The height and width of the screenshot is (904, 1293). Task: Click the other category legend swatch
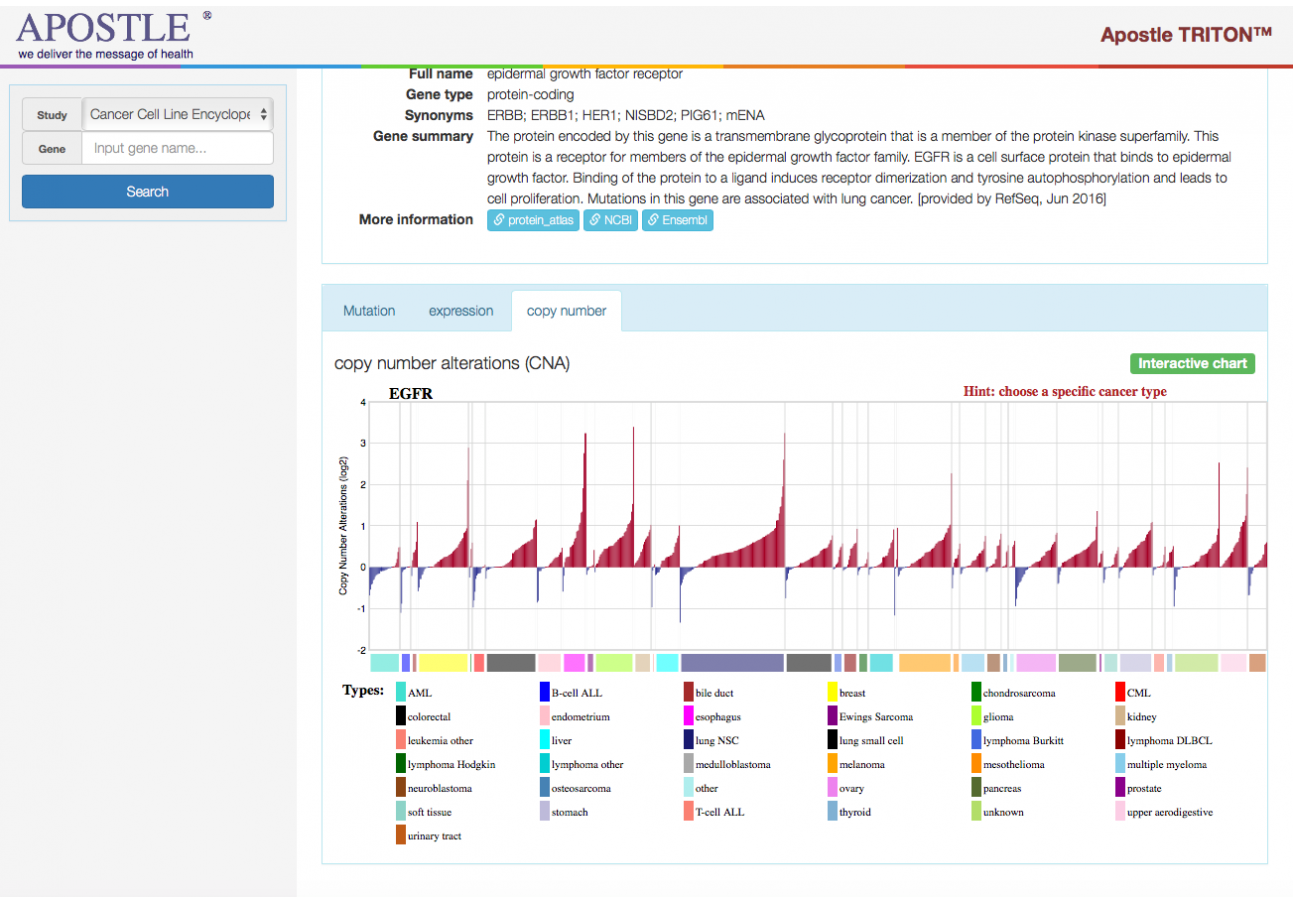[689, 788]
